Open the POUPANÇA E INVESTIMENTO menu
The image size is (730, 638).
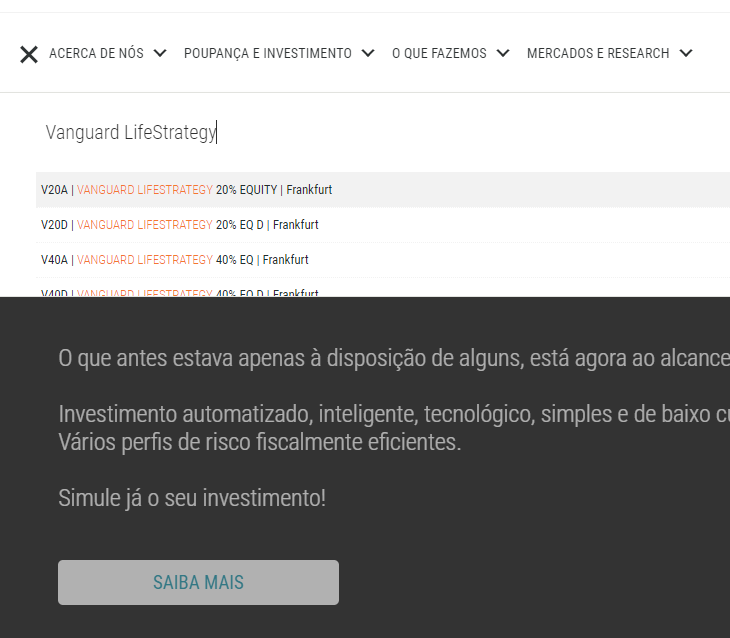[267, 54]
